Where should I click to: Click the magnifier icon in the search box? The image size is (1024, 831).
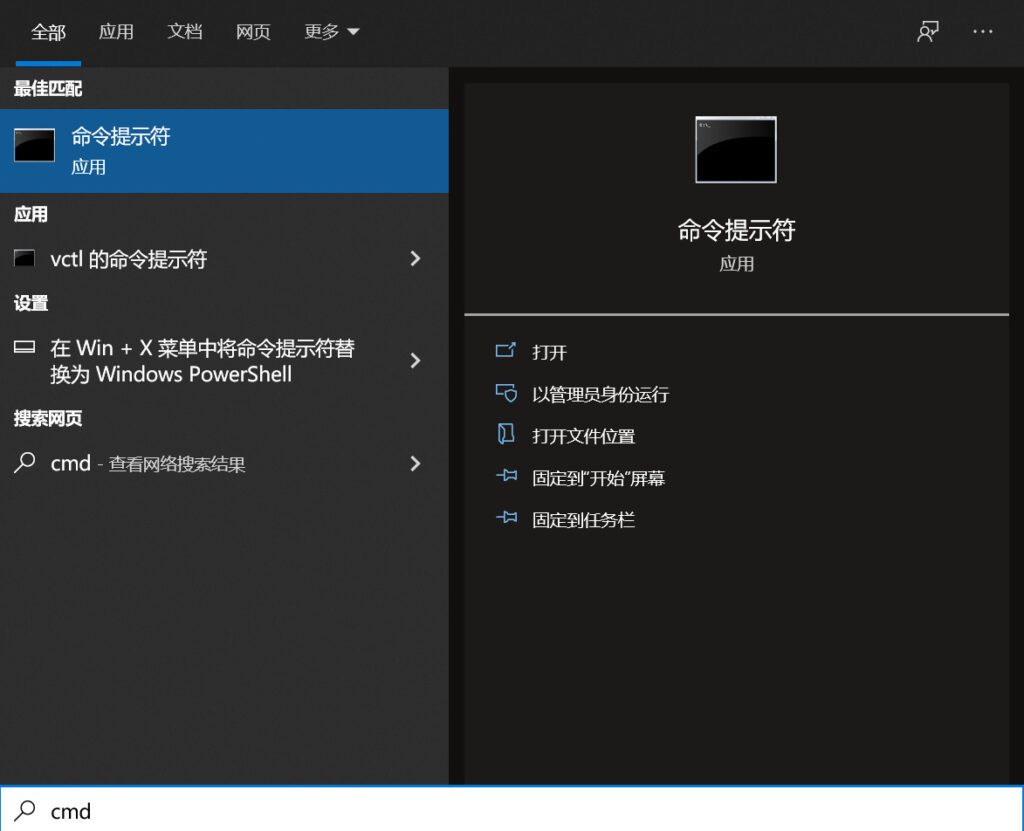(x=27, y=811)
